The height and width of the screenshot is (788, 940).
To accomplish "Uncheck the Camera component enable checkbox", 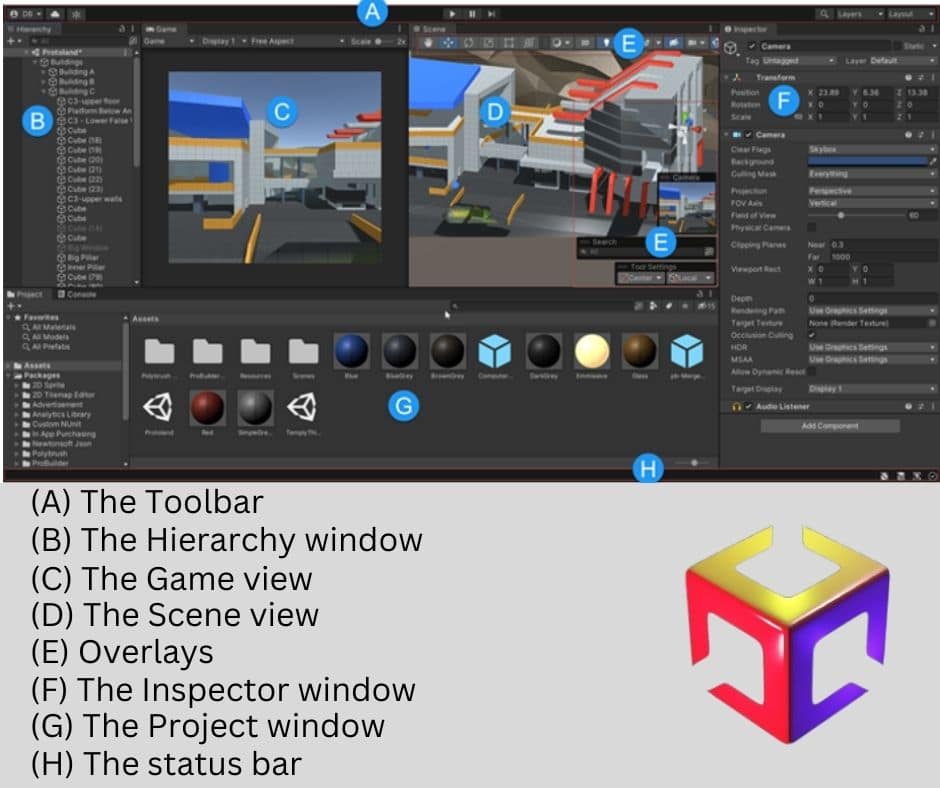I will coord(749,135).
